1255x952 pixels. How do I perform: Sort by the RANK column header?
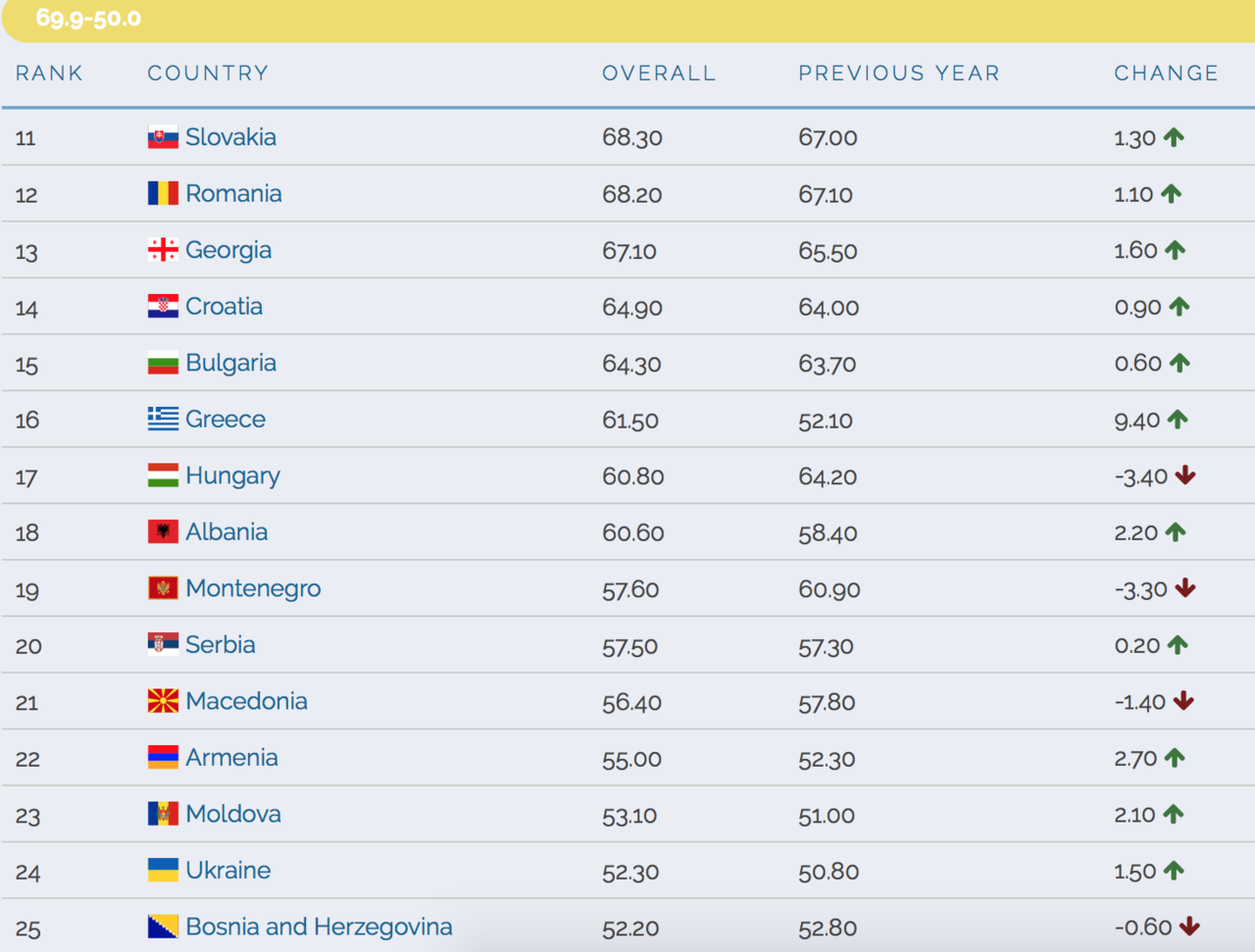49,73
